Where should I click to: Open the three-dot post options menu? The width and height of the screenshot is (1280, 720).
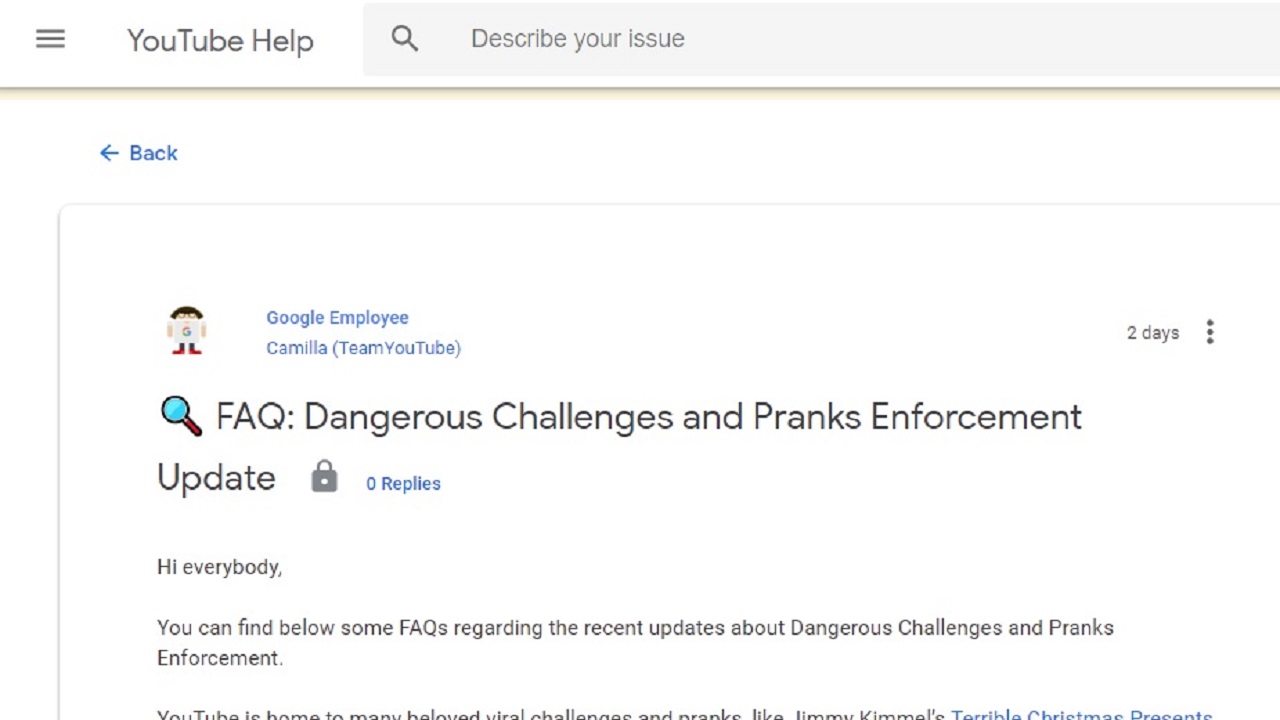1210,332
